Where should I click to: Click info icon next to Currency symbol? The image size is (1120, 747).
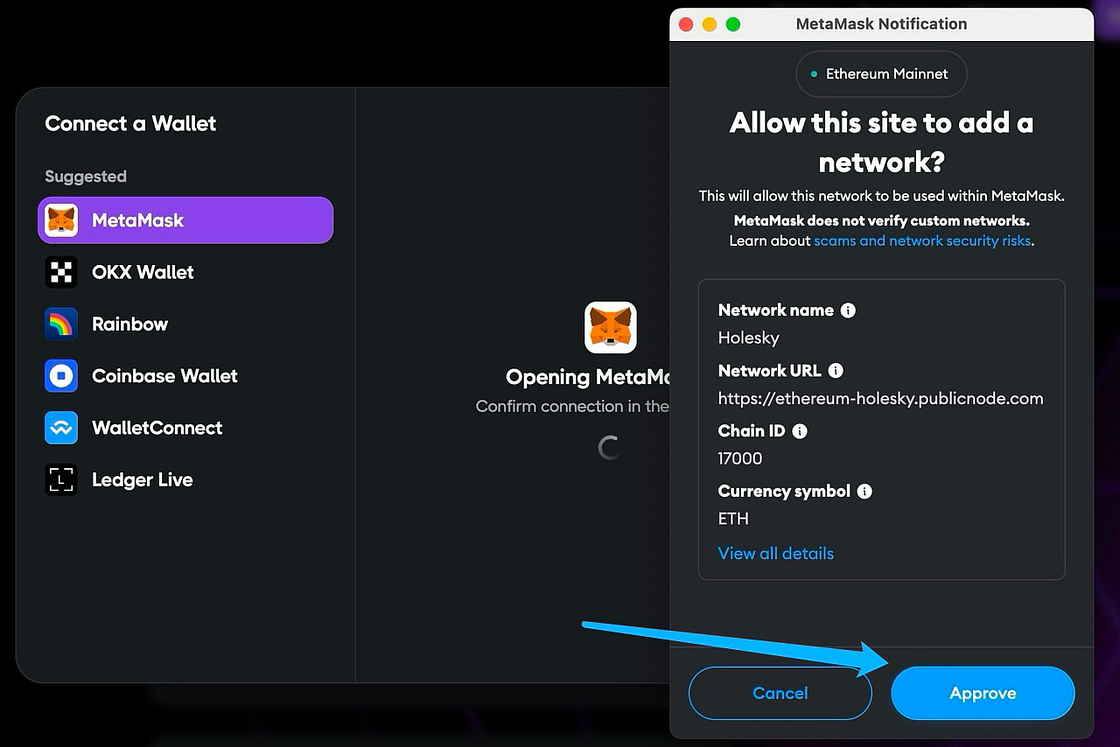coord(865,491)
